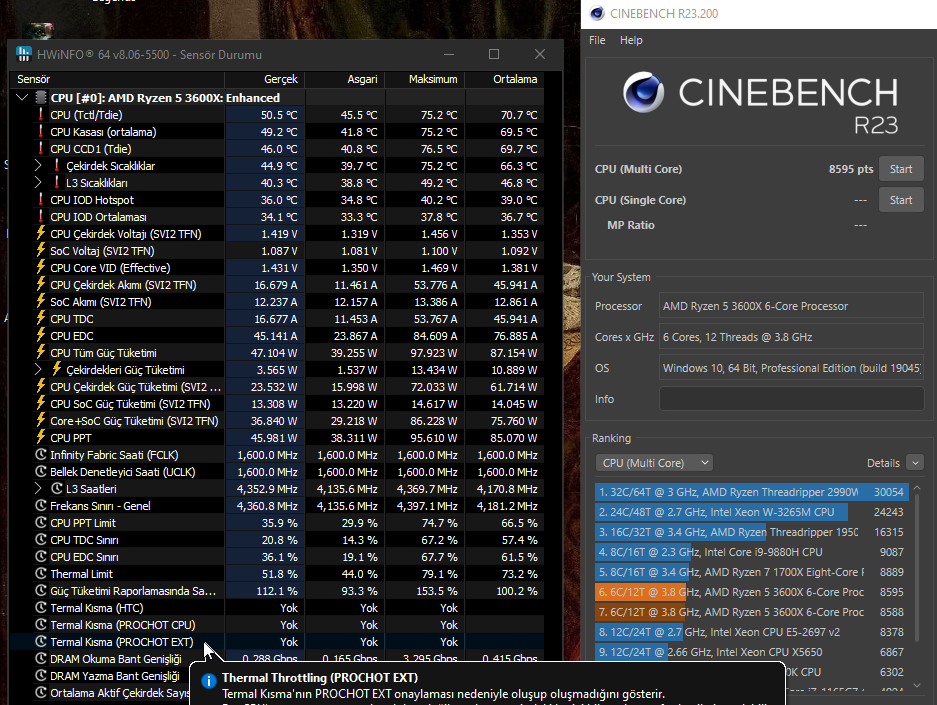Image resolution: width=937 pixels, height=705 pixels.
Task: Expand the L3 Sıcaklıkları tree row
Action: (x=38, y=182)
